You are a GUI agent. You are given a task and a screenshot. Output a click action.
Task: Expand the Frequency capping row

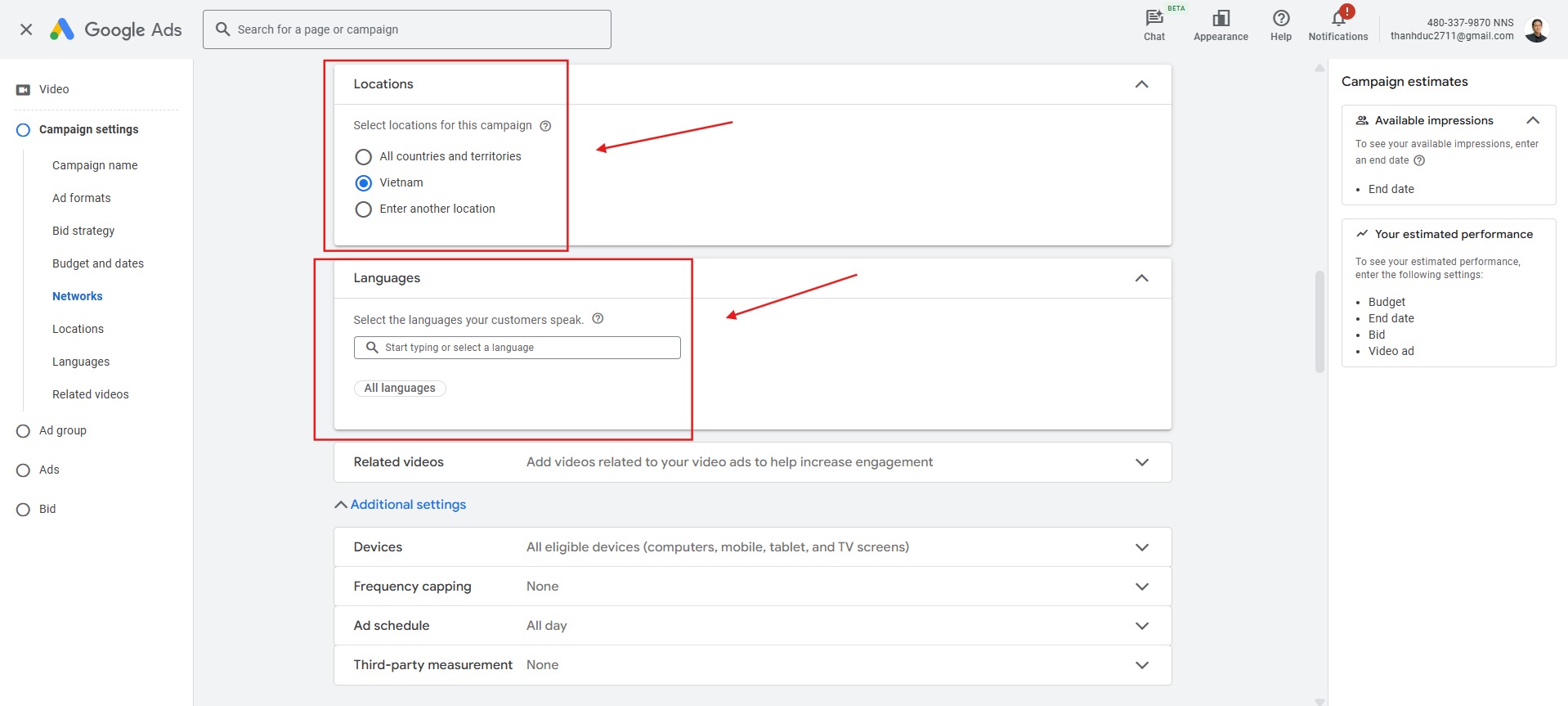point(1141,587)
